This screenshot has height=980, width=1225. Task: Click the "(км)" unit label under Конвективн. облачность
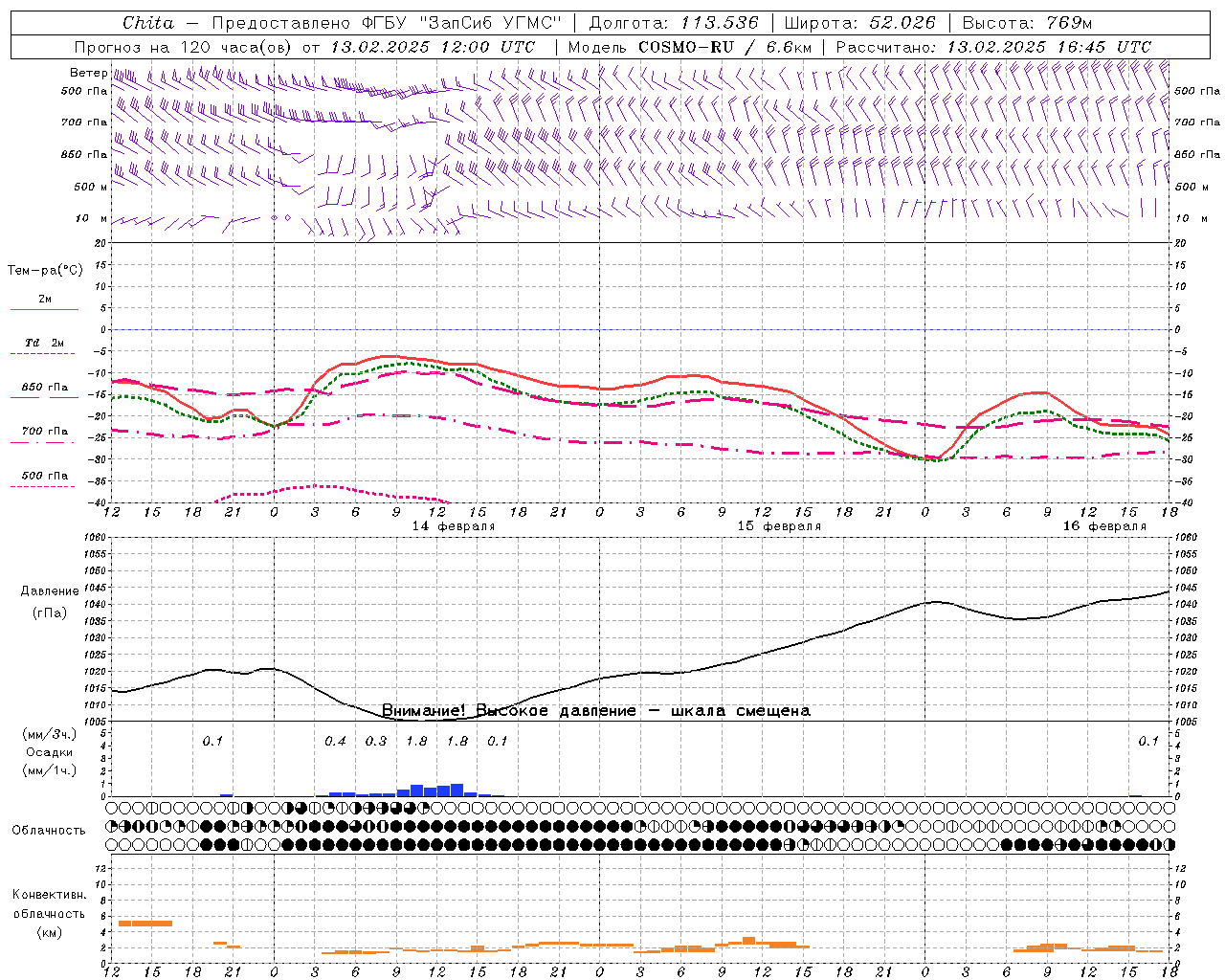click(49, 932)
